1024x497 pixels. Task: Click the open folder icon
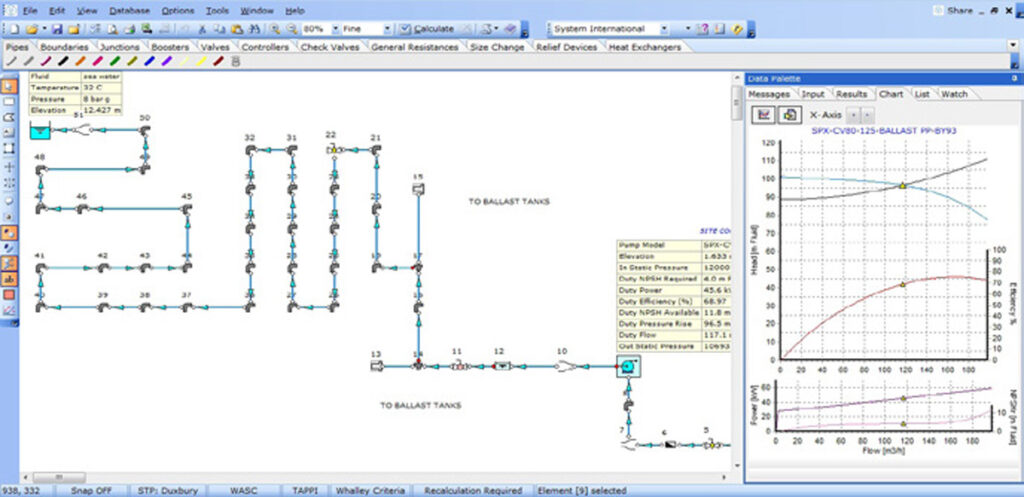point(30,29)
